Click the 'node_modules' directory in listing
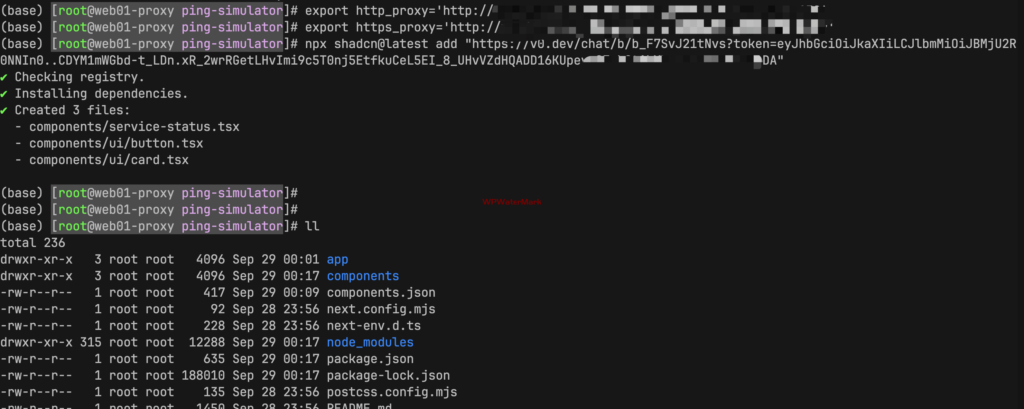This screenshot has width=1024, height=409. coord(370,342)
